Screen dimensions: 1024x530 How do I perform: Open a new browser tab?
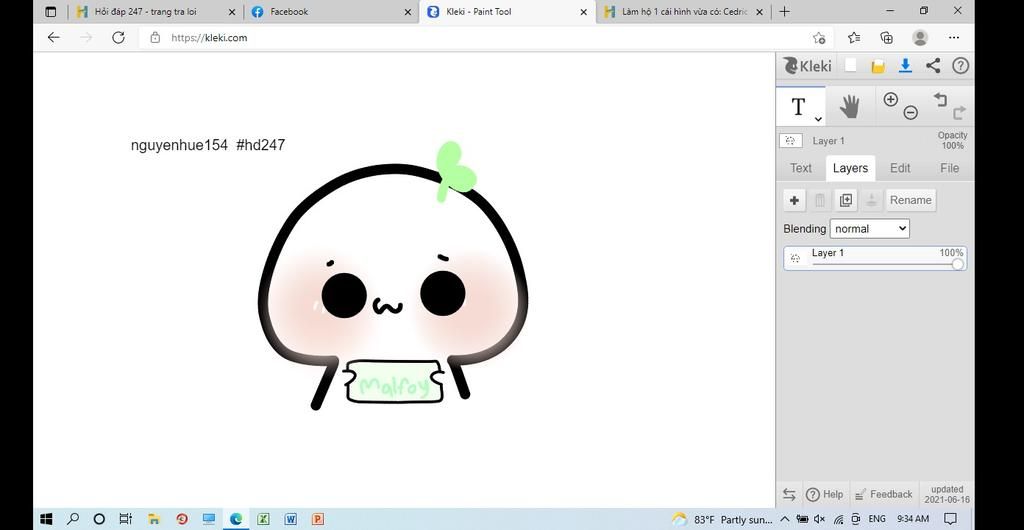[x=784, y=11]
